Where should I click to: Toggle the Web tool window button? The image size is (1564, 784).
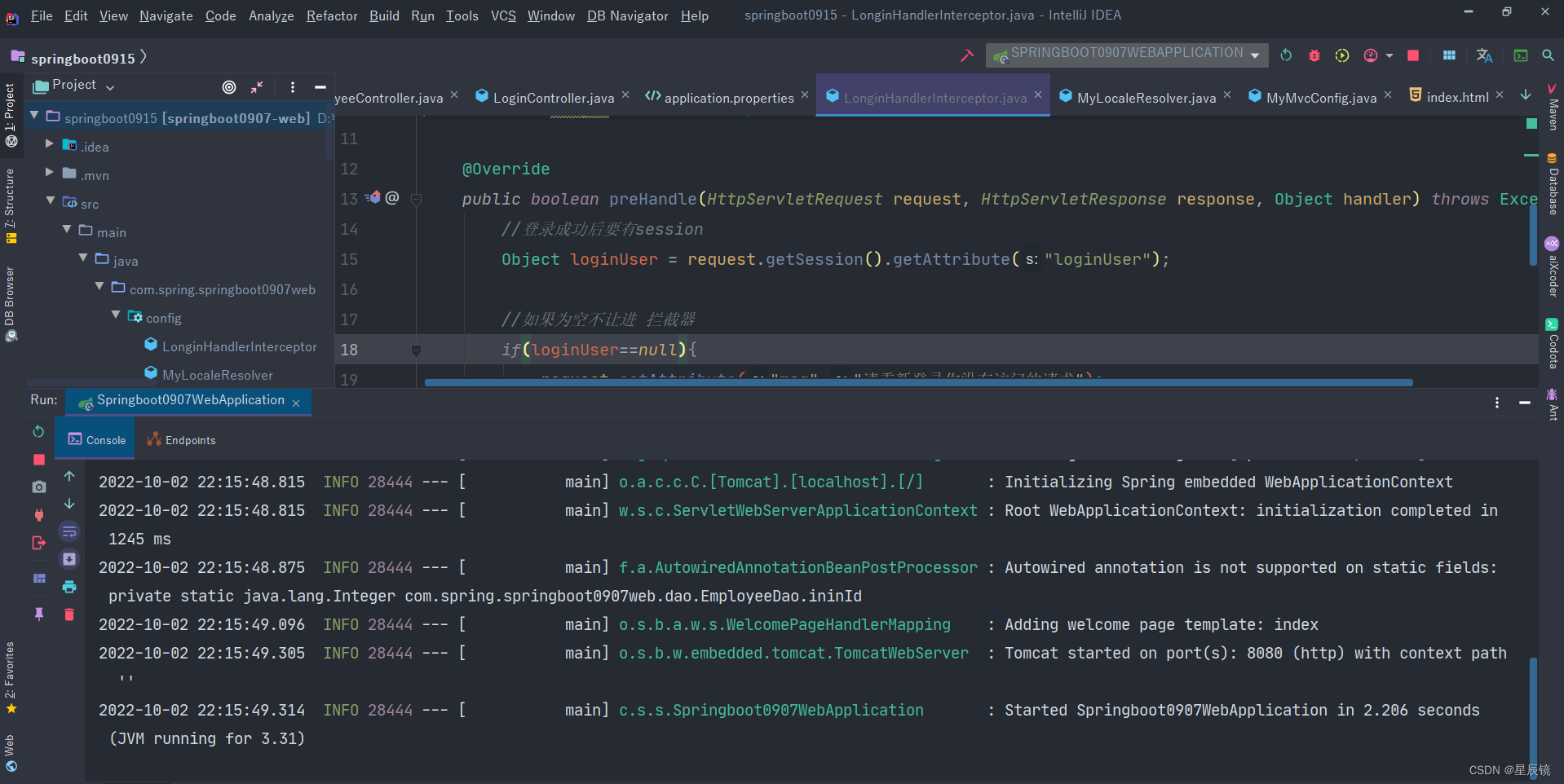tap(11, 753)
